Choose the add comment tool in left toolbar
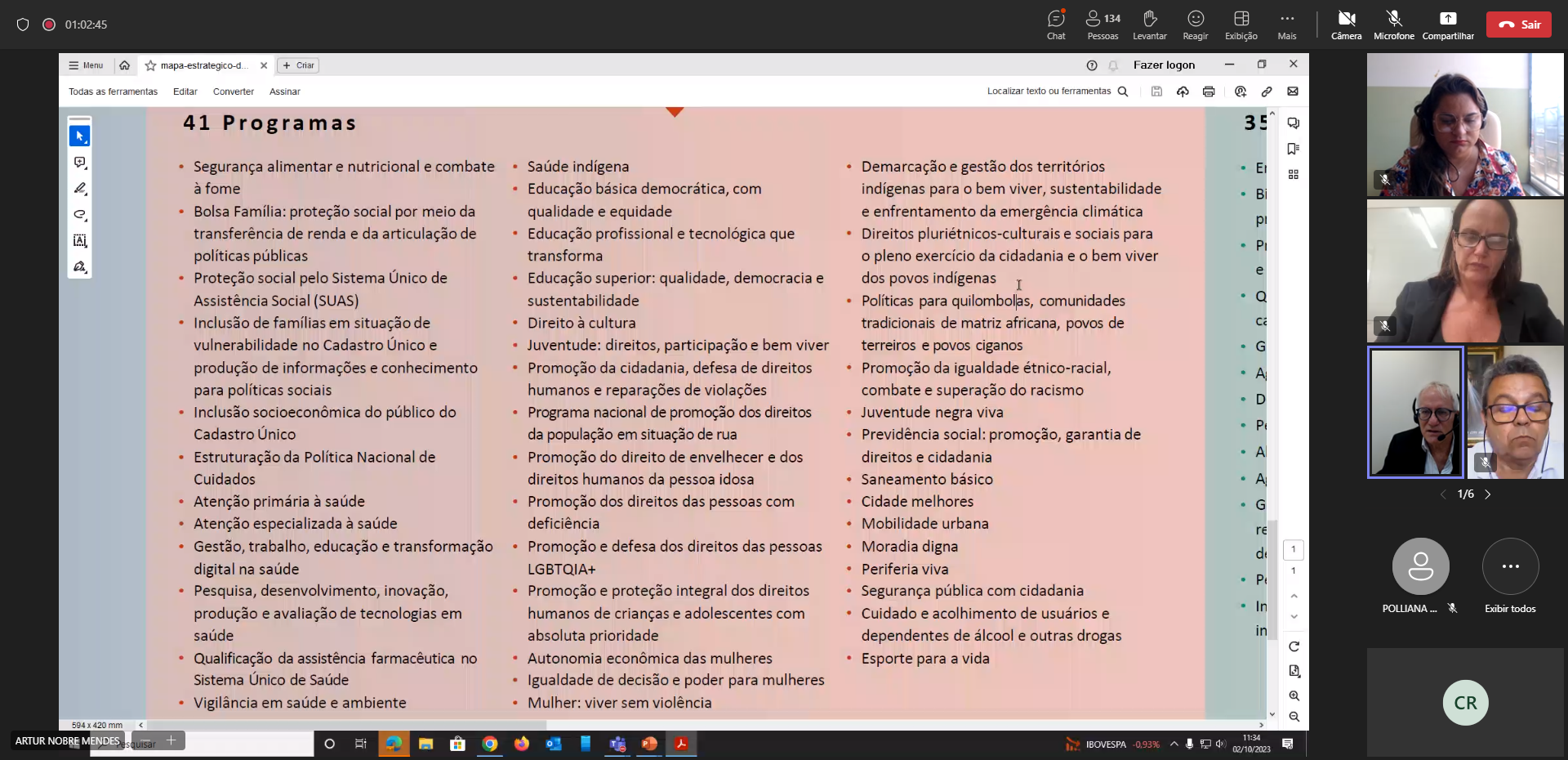This screenshot has height=760, width=1568. (x=79, y=163)
